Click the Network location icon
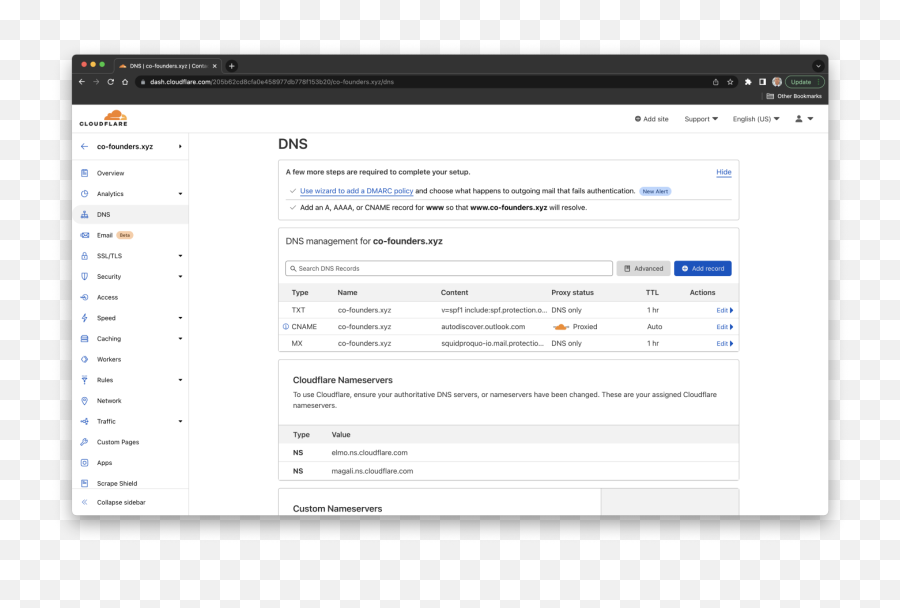This screenshot has height=608, width=900. point(84,400)
